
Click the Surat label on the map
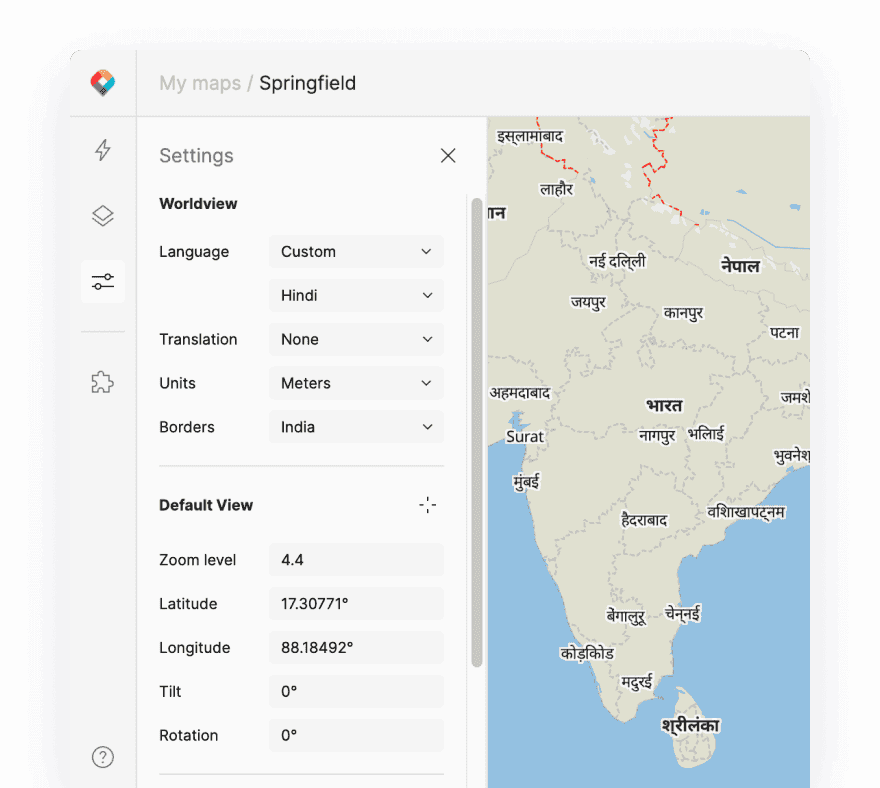tap(525, 437)
